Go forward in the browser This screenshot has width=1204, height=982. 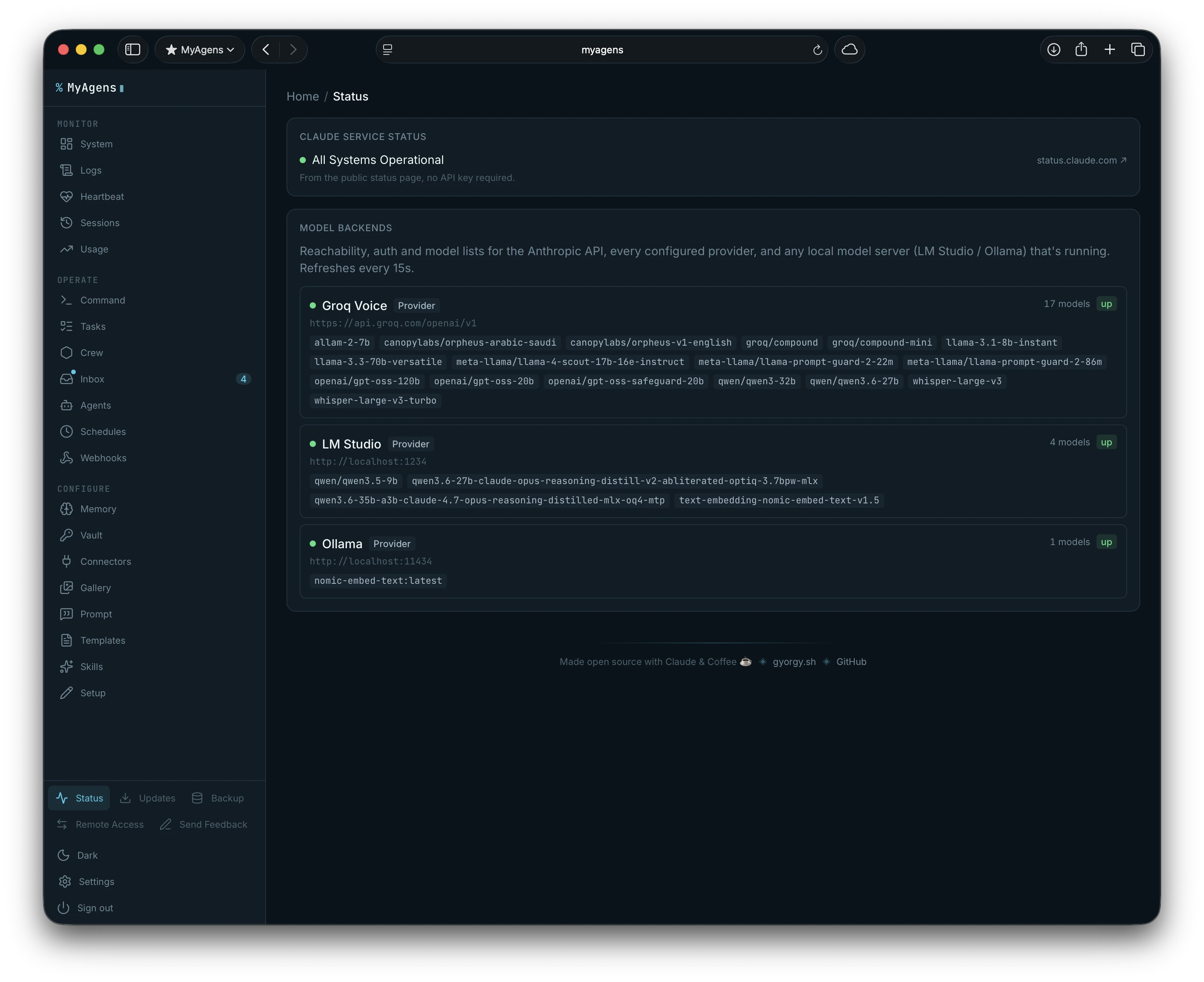tap(293, 50)
